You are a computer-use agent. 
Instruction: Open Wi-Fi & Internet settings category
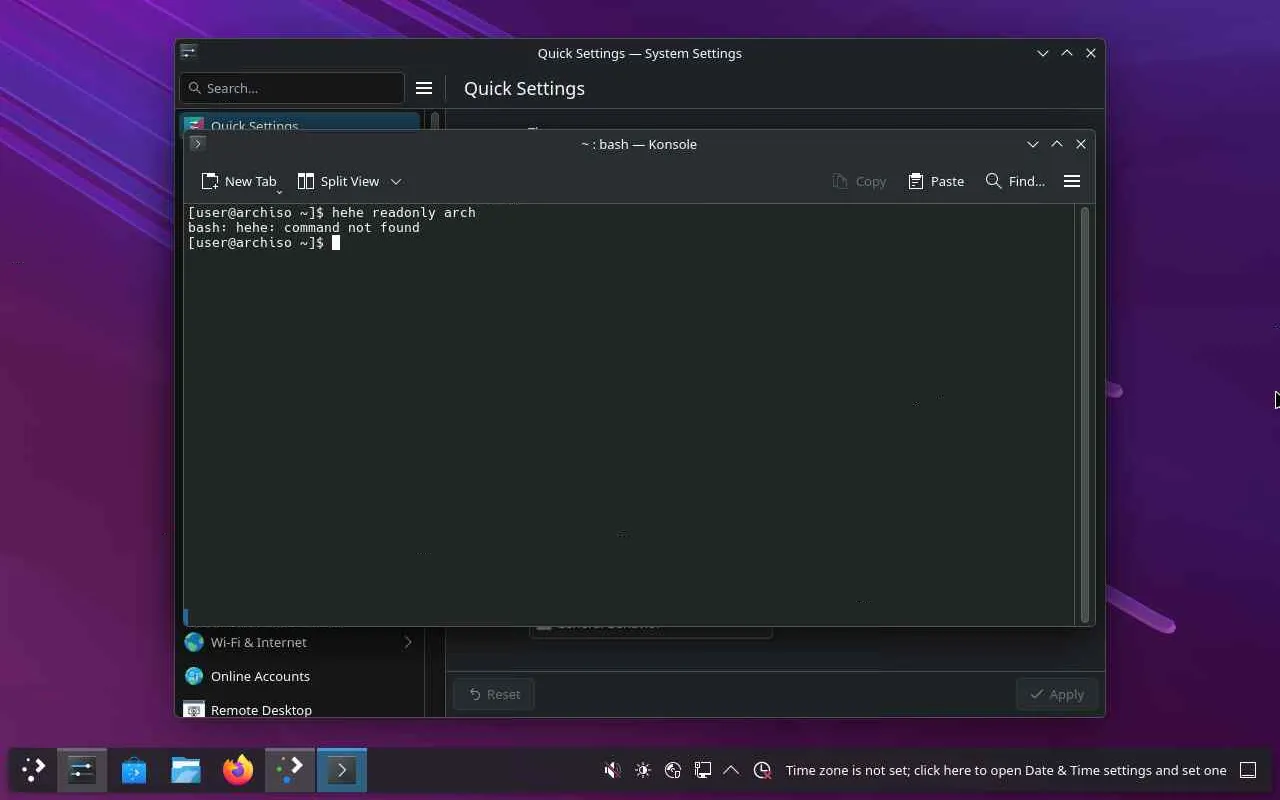tap(300, 642)
